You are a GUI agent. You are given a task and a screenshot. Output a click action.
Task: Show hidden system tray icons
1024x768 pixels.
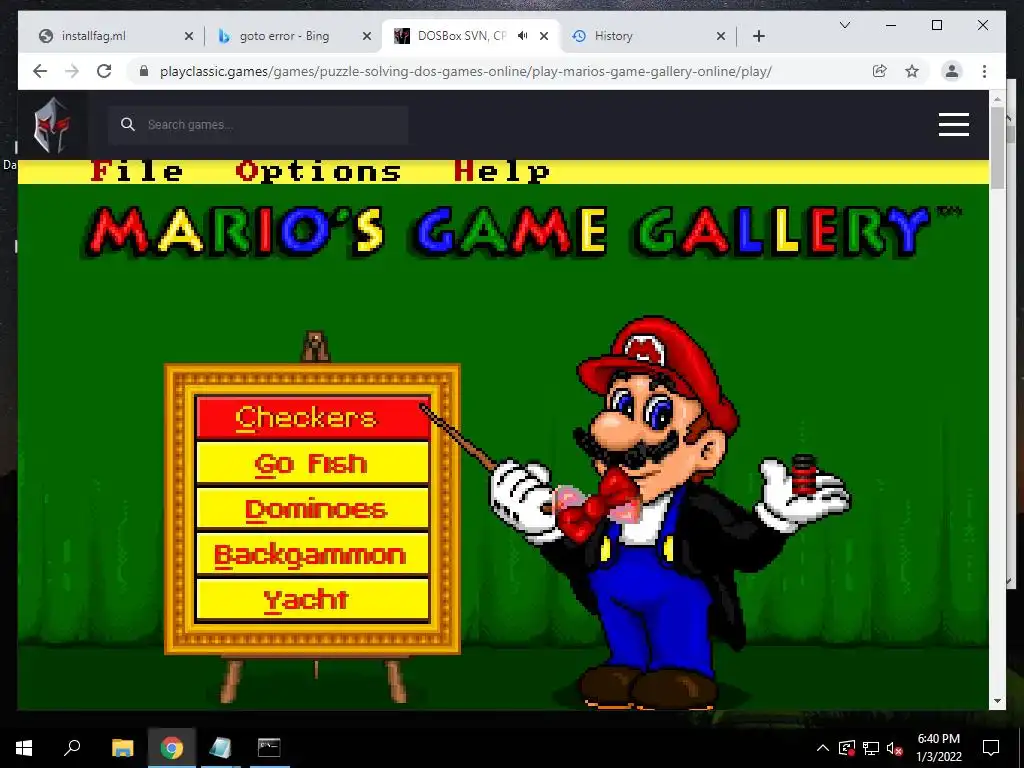[823, 748]
